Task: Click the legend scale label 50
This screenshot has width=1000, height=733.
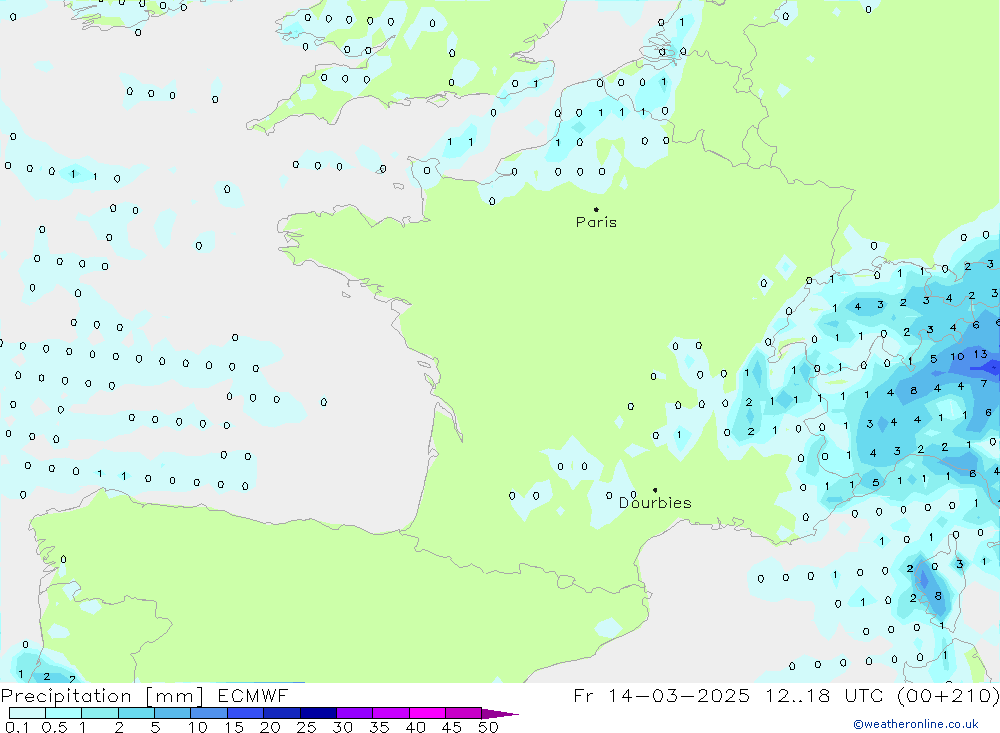Action: pos(488,727)
